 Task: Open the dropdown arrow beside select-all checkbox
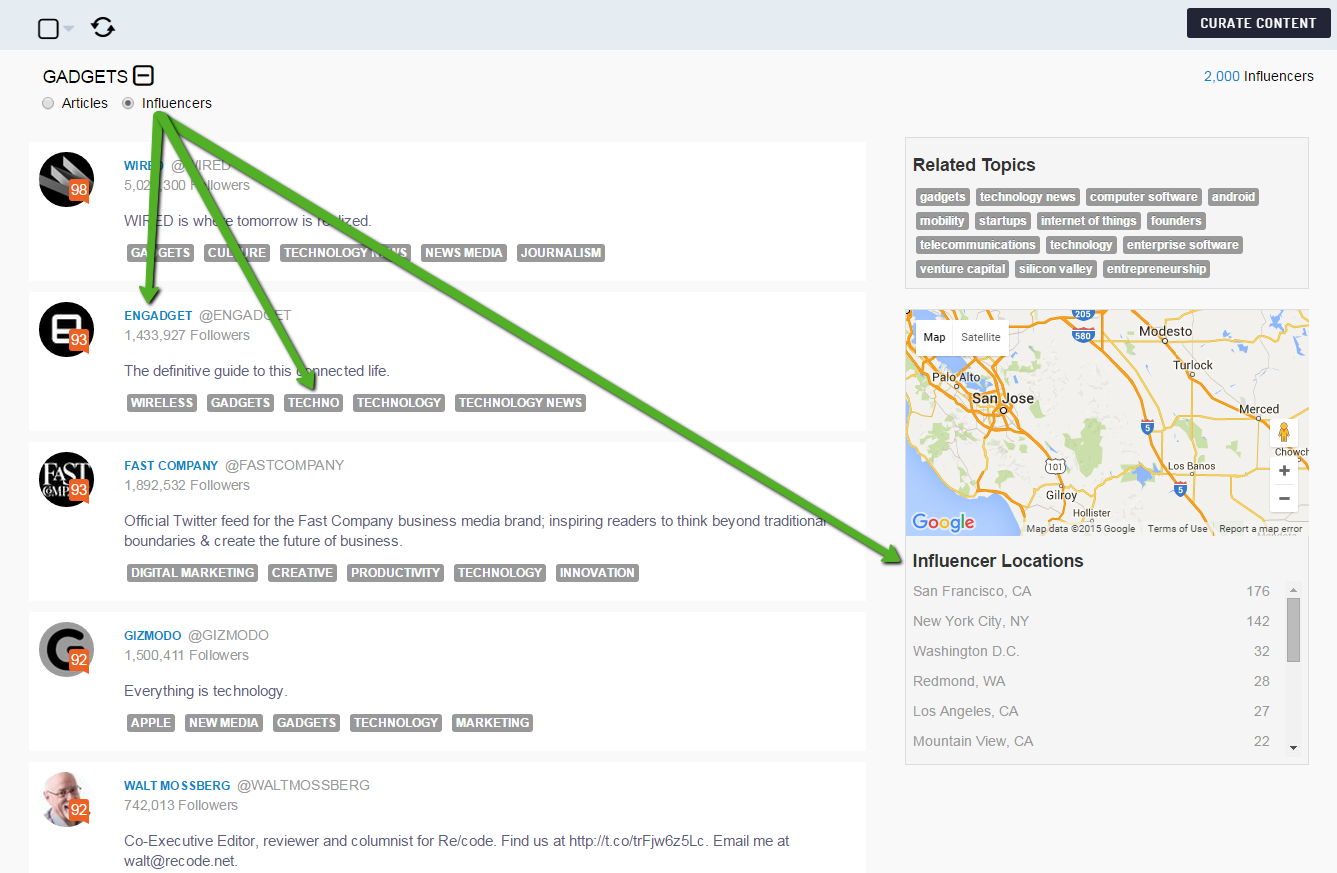tap(69, 28)
